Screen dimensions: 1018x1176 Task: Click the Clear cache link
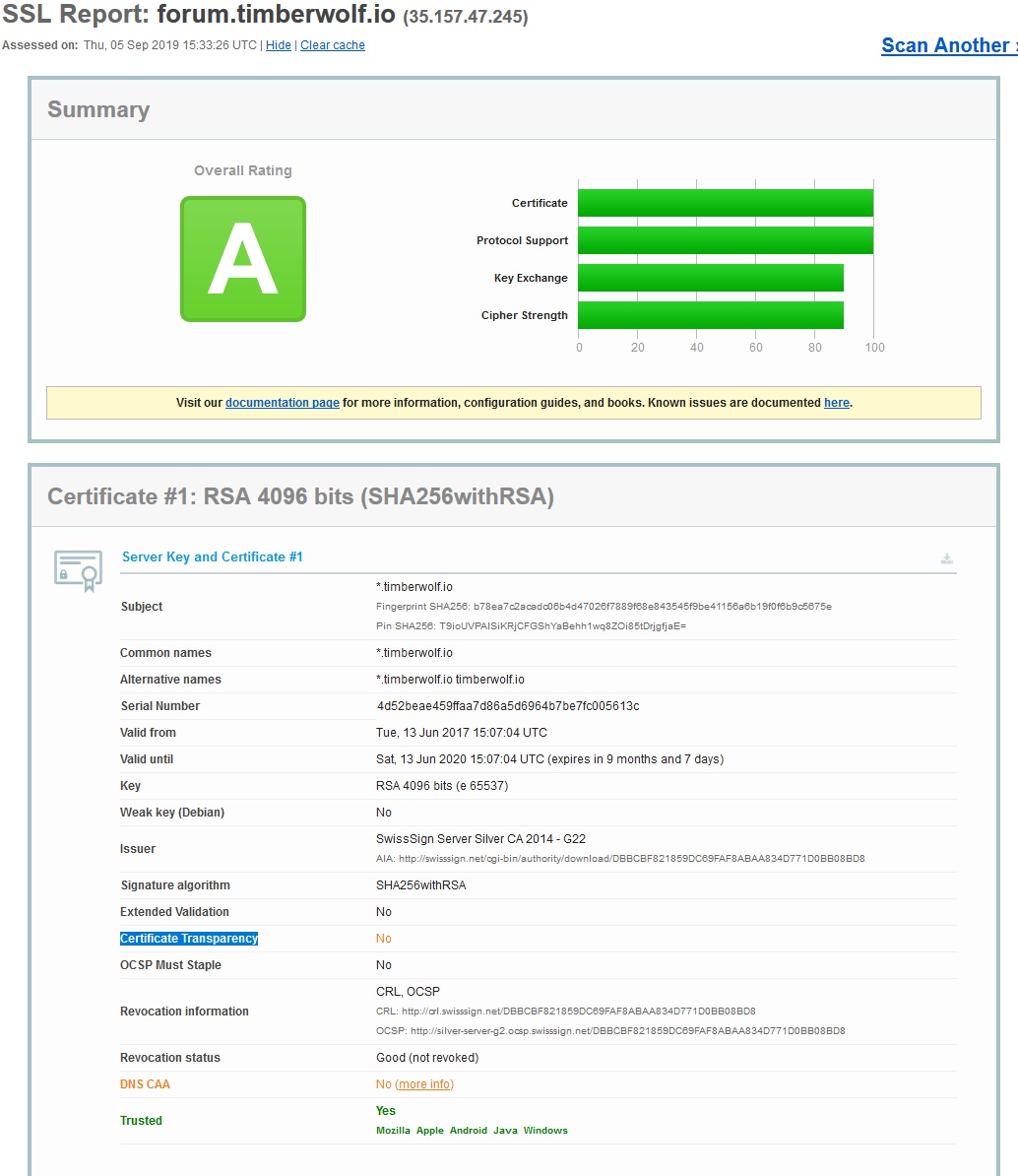[x=333, y=45]
